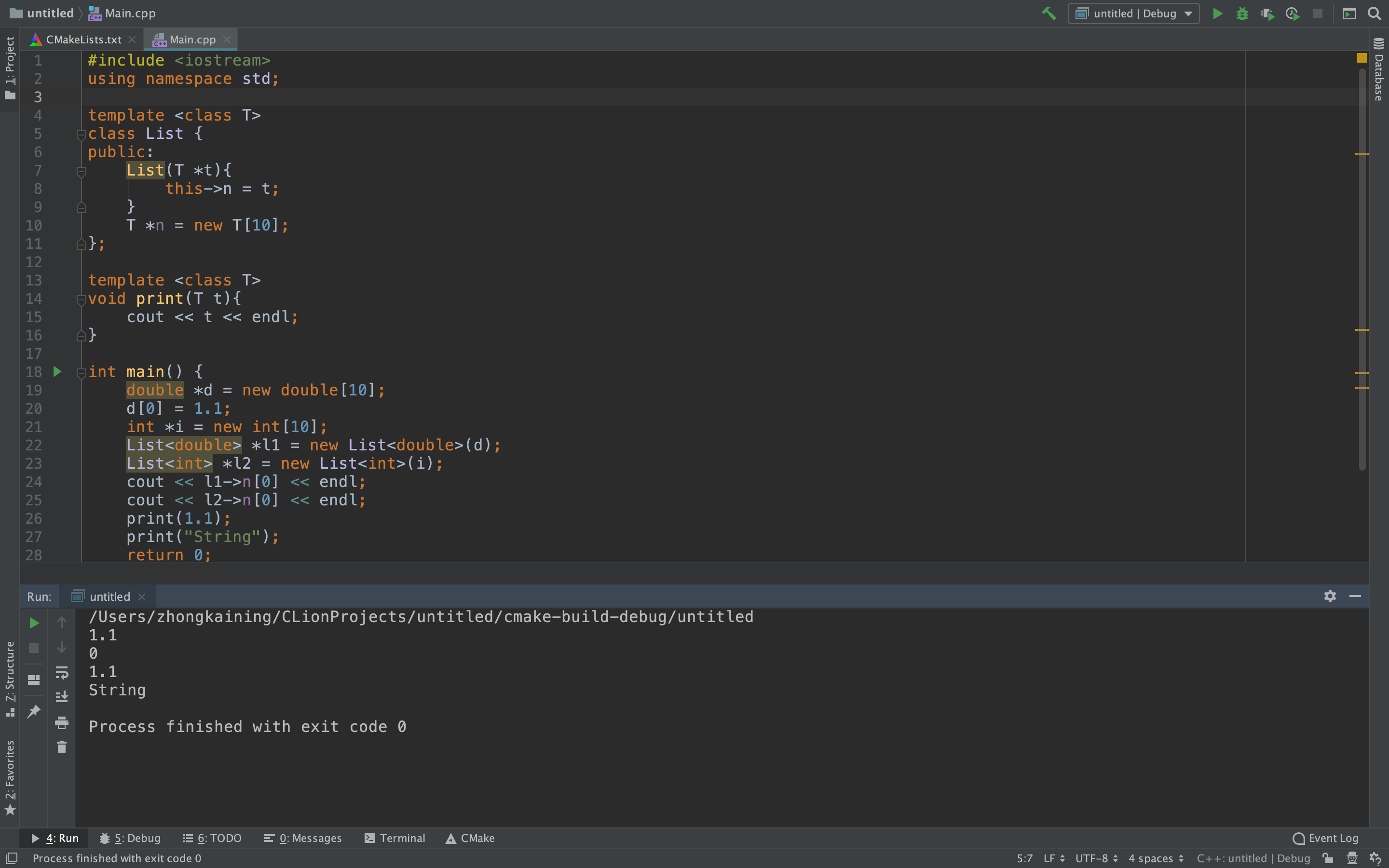Run the program with green play button
Screen dimensions: 1389x868
point(1217,13)
